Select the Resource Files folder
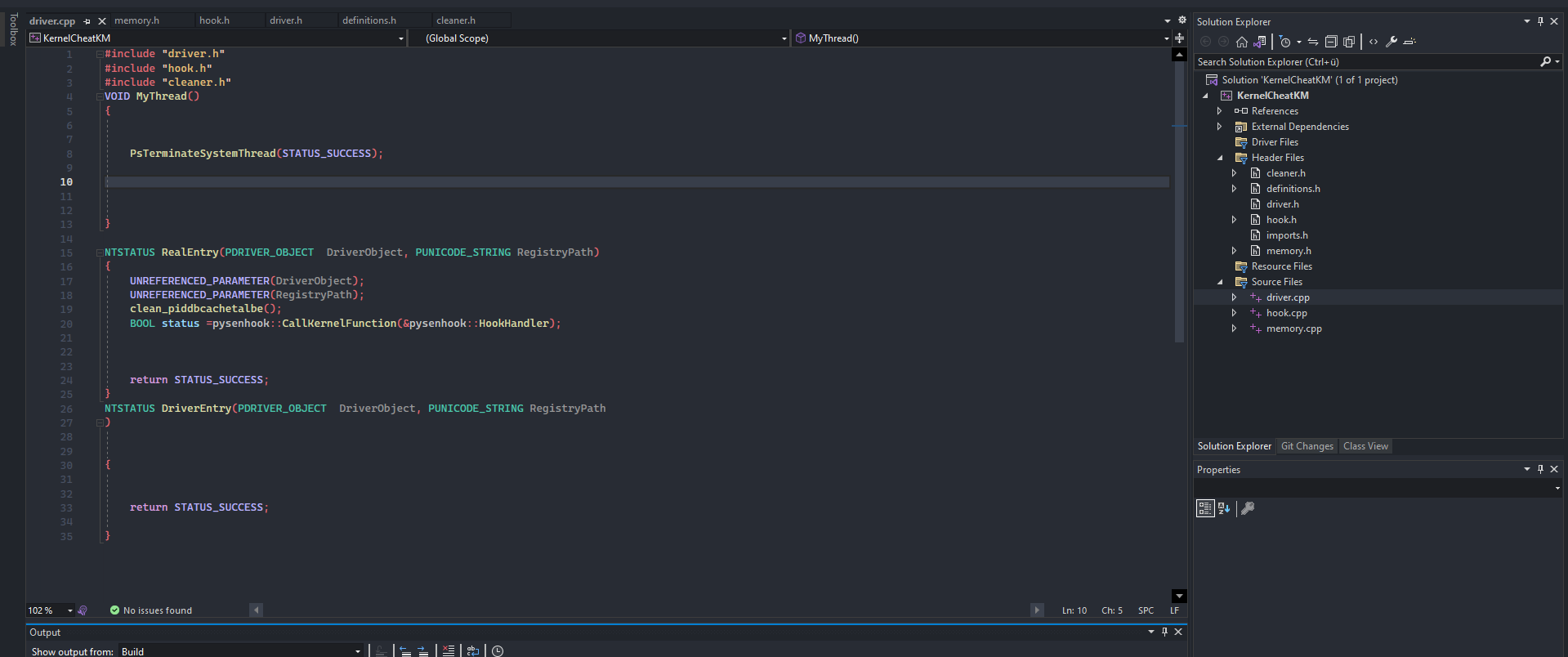The height and width of the screenshot is (657, 1568). 1281,266
